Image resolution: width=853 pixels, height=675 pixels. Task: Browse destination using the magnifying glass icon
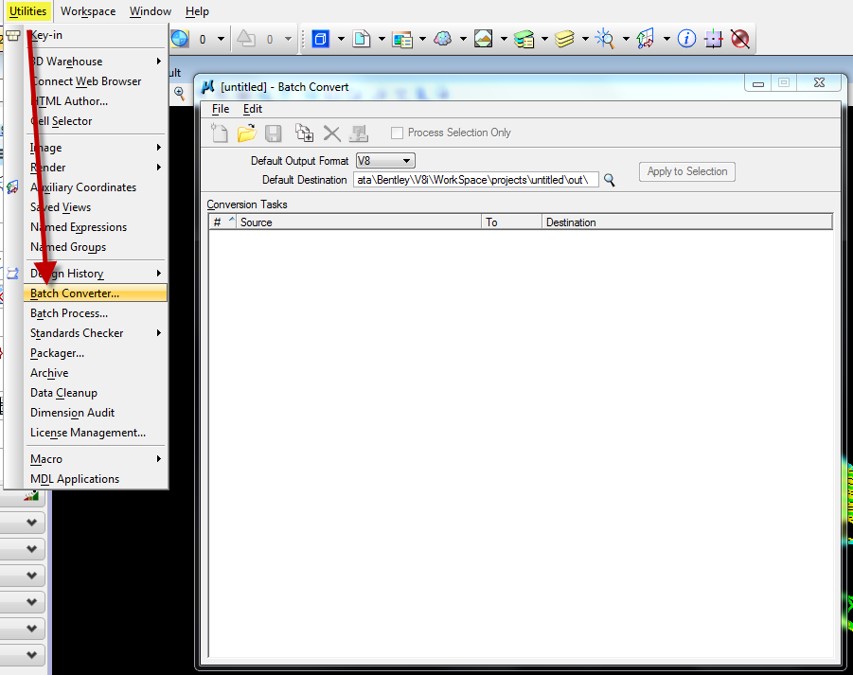point(609,179)
